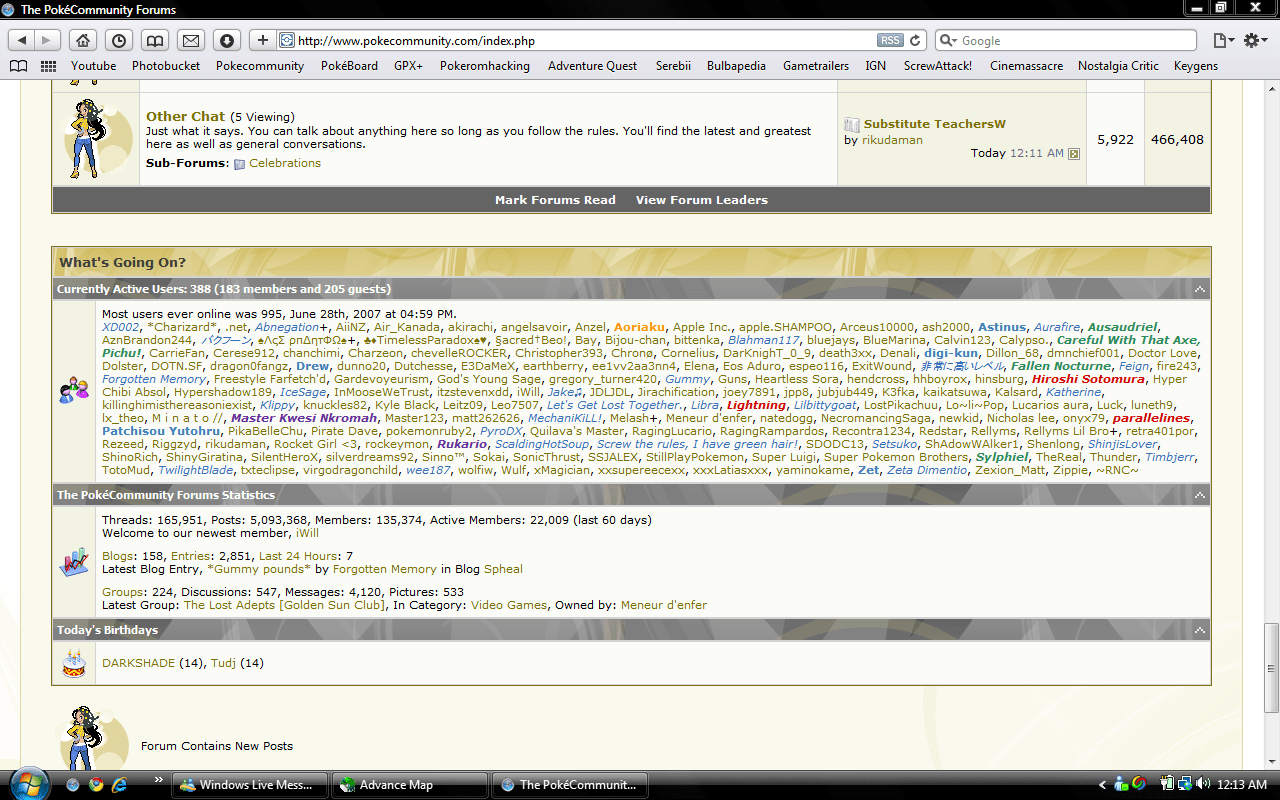Switch to Windows Live Messenger taskbar button
Image resolution: width=1280 pixels, height=800 pixels.
[250, 785]
